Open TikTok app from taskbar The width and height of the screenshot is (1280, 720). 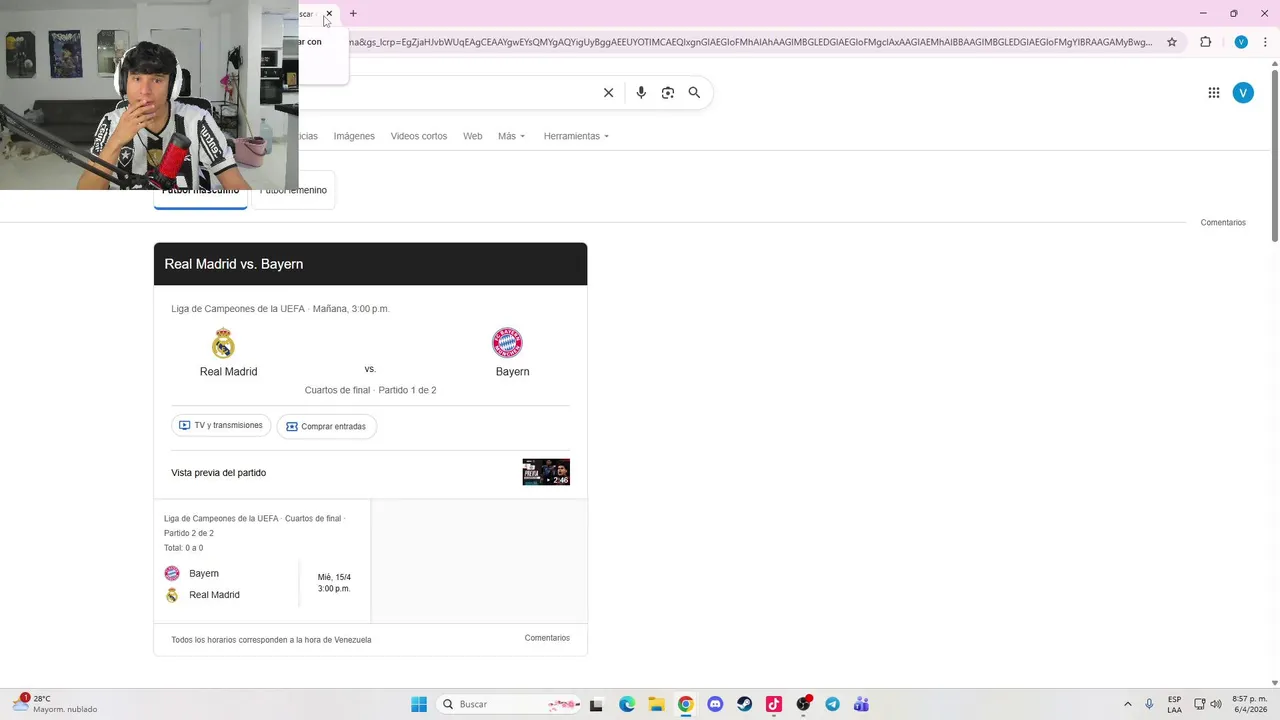pyautogui.click(x=773, y=704)
